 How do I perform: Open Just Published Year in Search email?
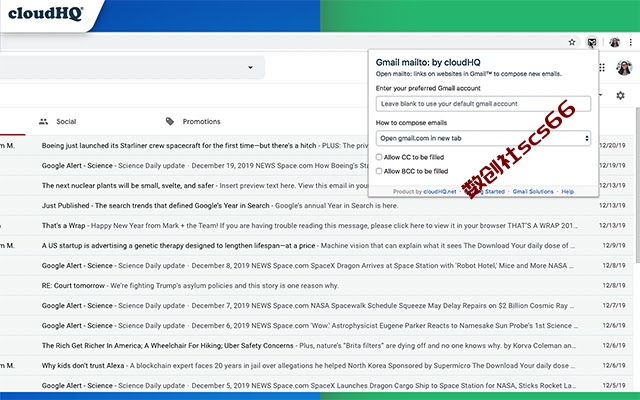[x=316, y=206]
